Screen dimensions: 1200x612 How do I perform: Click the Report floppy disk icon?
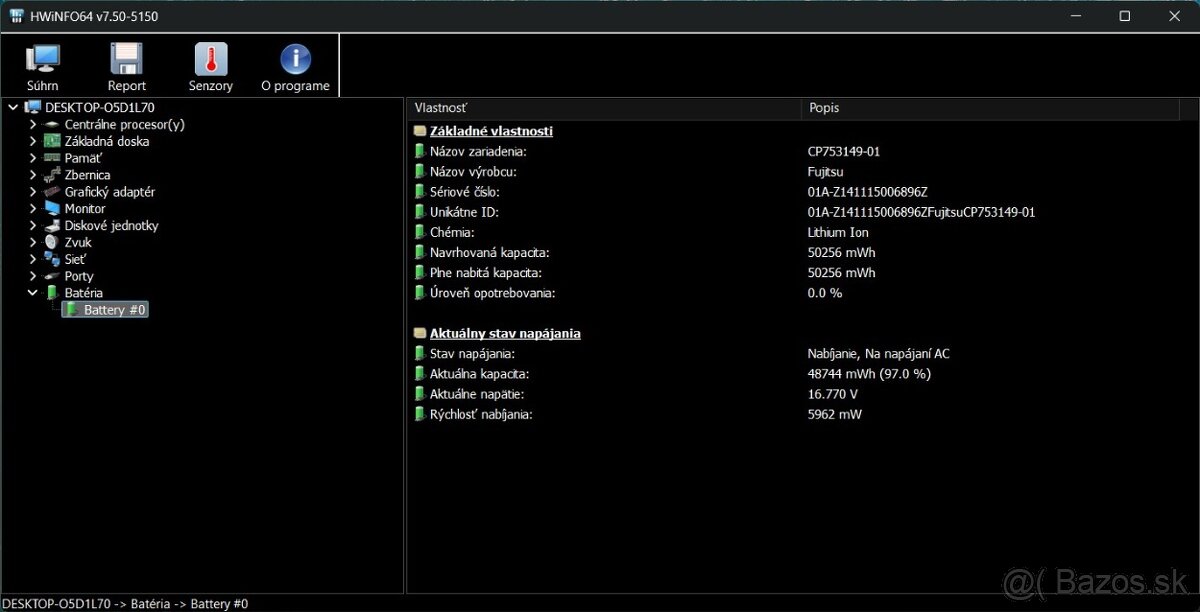[x=127, y=67]
